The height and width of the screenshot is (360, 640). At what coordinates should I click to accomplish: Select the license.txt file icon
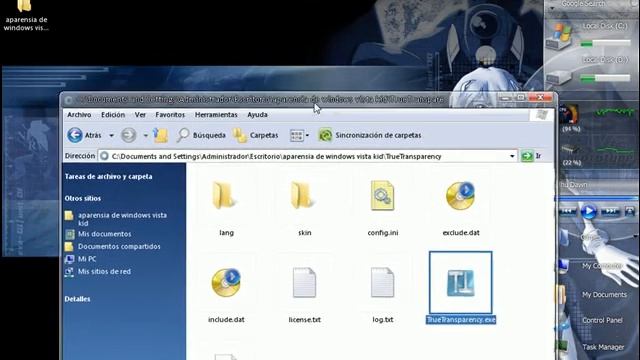pos(304,282)
